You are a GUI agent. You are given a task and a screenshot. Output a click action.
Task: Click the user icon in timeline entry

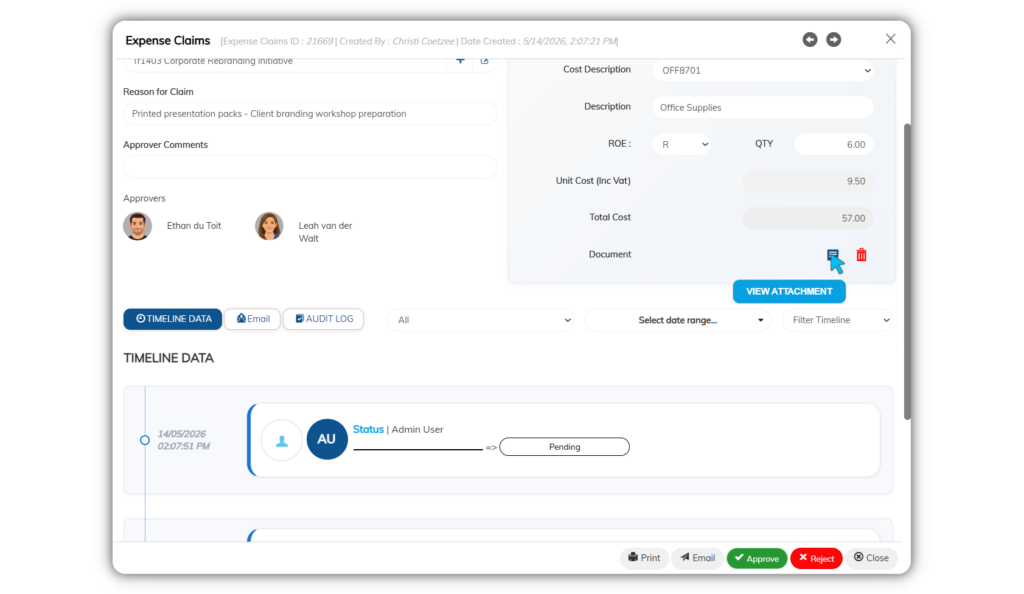pos(281,440)
